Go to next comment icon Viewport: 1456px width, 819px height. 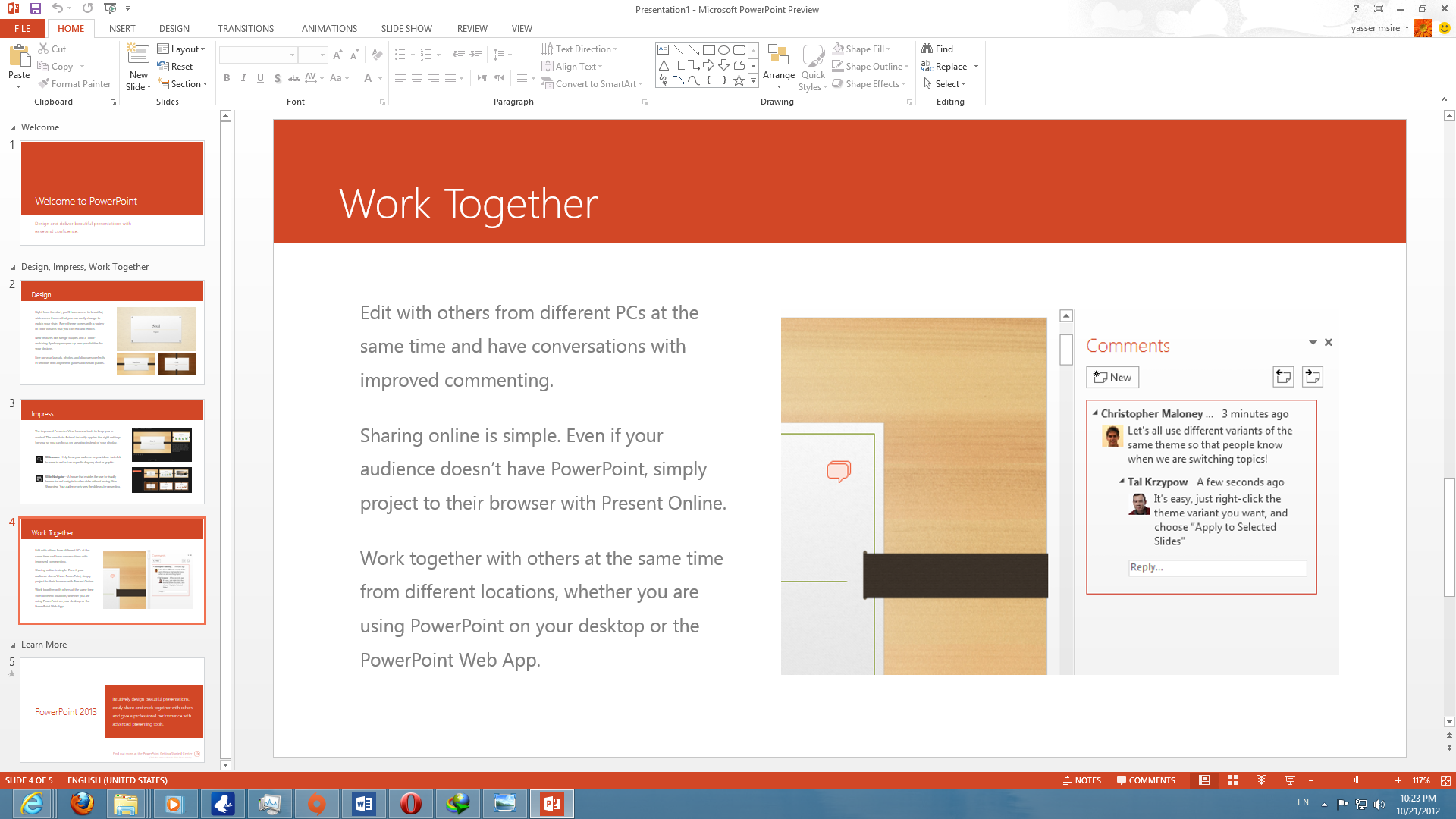point(1313,377)
